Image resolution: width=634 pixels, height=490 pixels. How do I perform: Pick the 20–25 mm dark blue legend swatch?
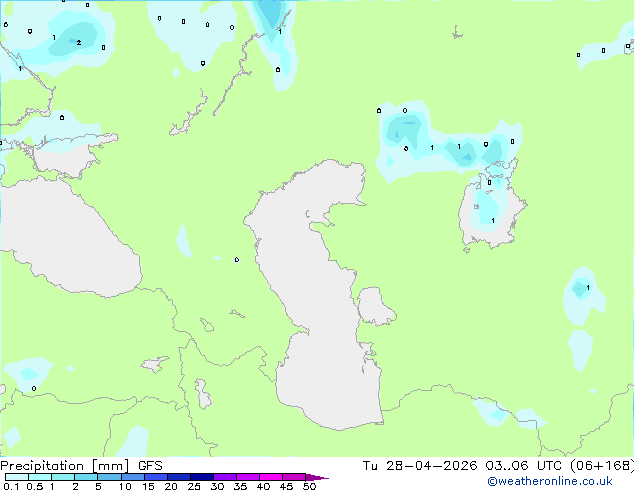coord(179,477)
